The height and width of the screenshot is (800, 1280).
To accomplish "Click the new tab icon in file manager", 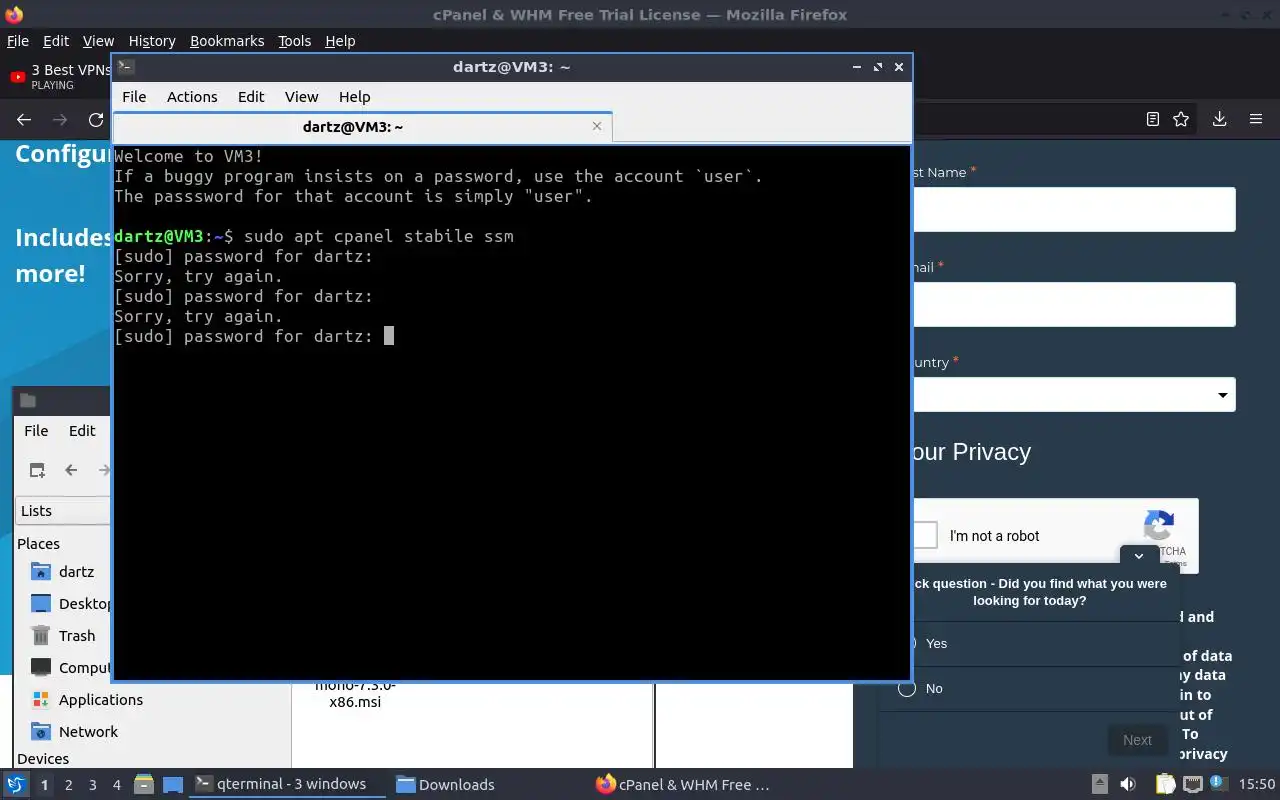I will [37, 470].
